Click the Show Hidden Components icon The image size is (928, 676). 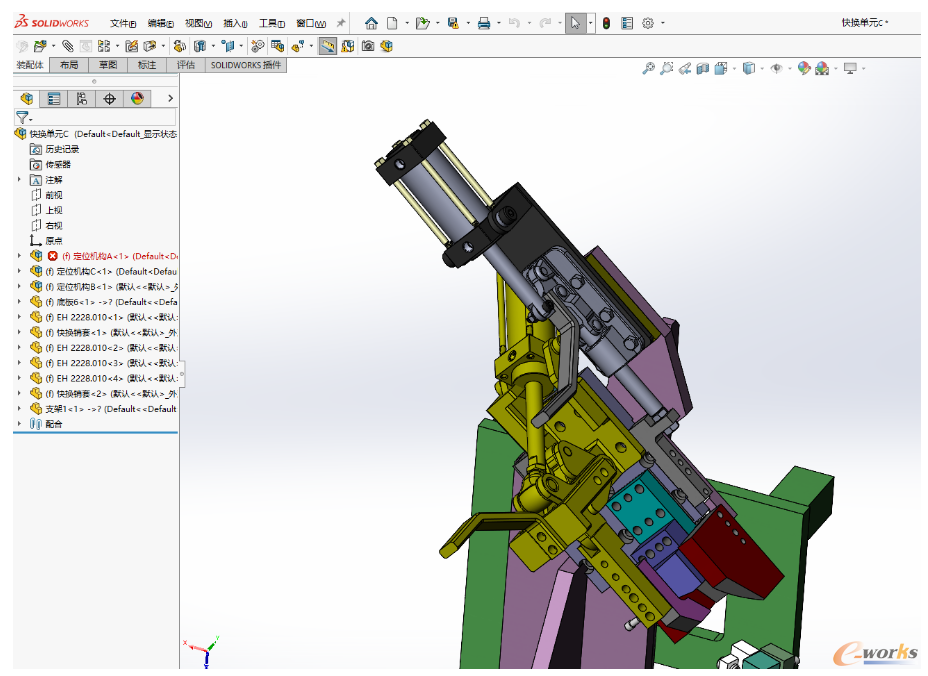(x=179, y=46)
